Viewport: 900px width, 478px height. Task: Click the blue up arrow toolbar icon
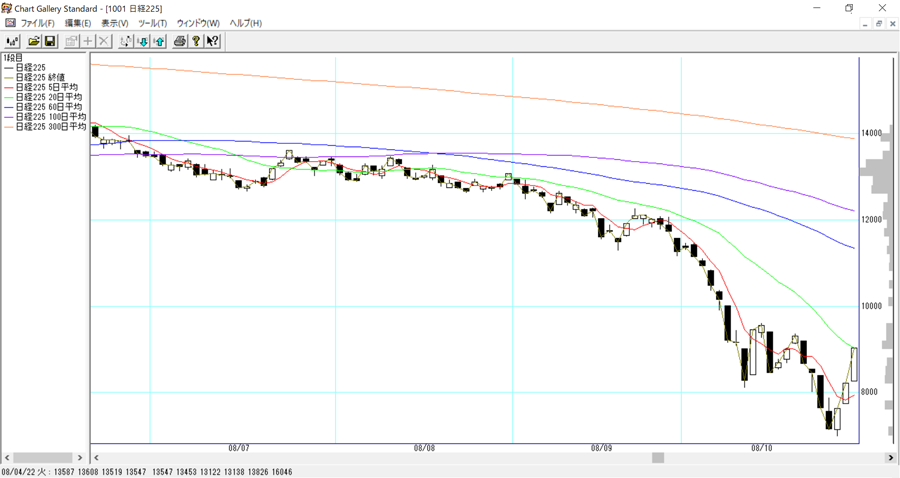(159, 41)
